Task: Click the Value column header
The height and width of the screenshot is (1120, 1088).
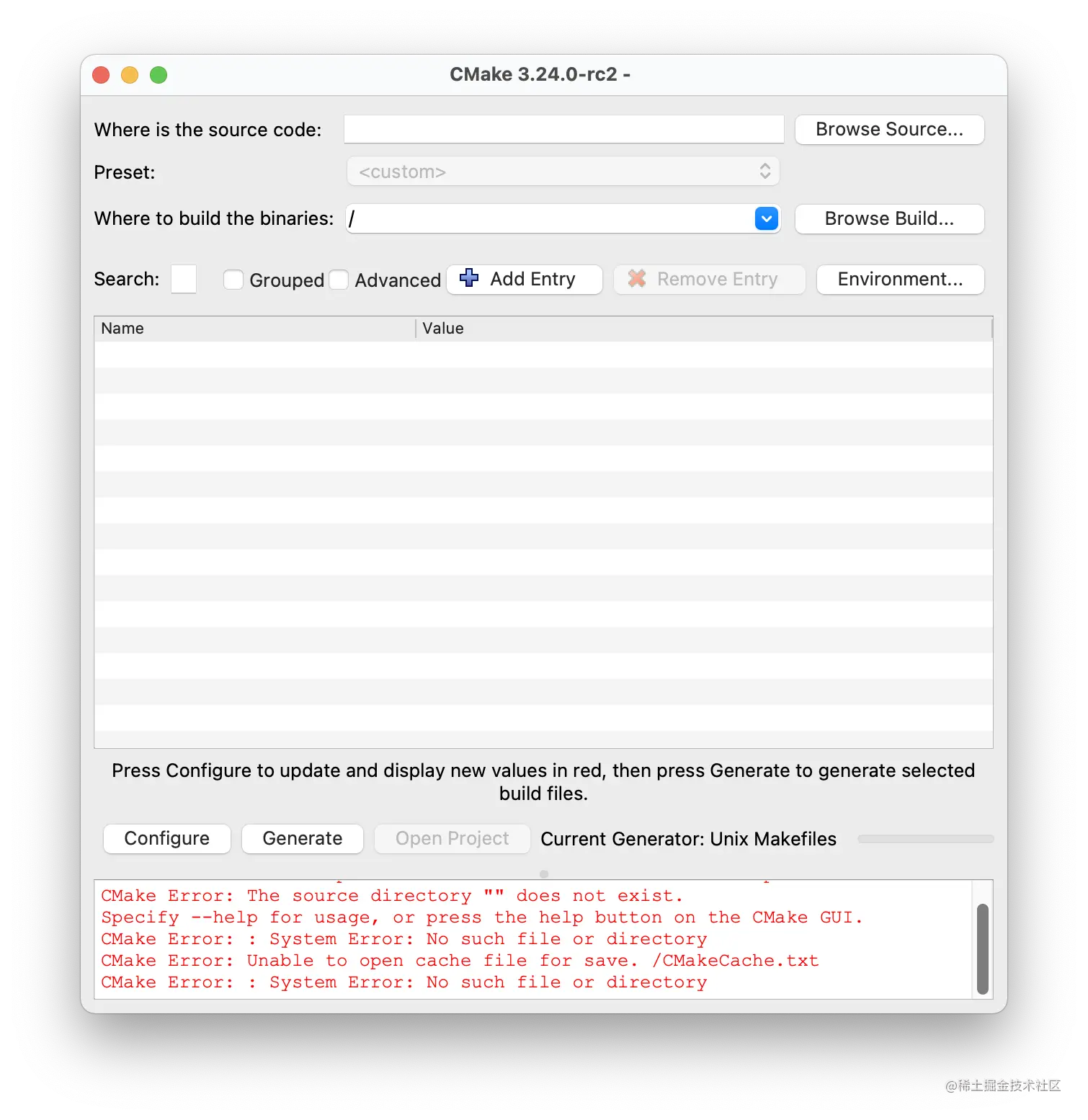Action: 704,329
